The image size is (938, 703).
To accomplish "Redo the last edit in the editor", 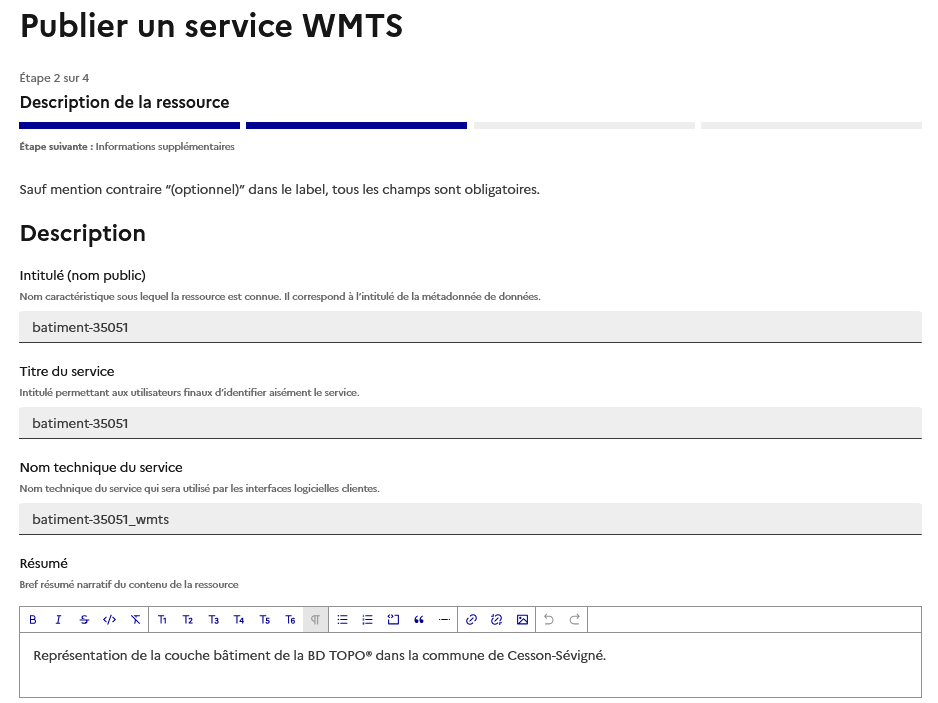I will coord(573,619).
